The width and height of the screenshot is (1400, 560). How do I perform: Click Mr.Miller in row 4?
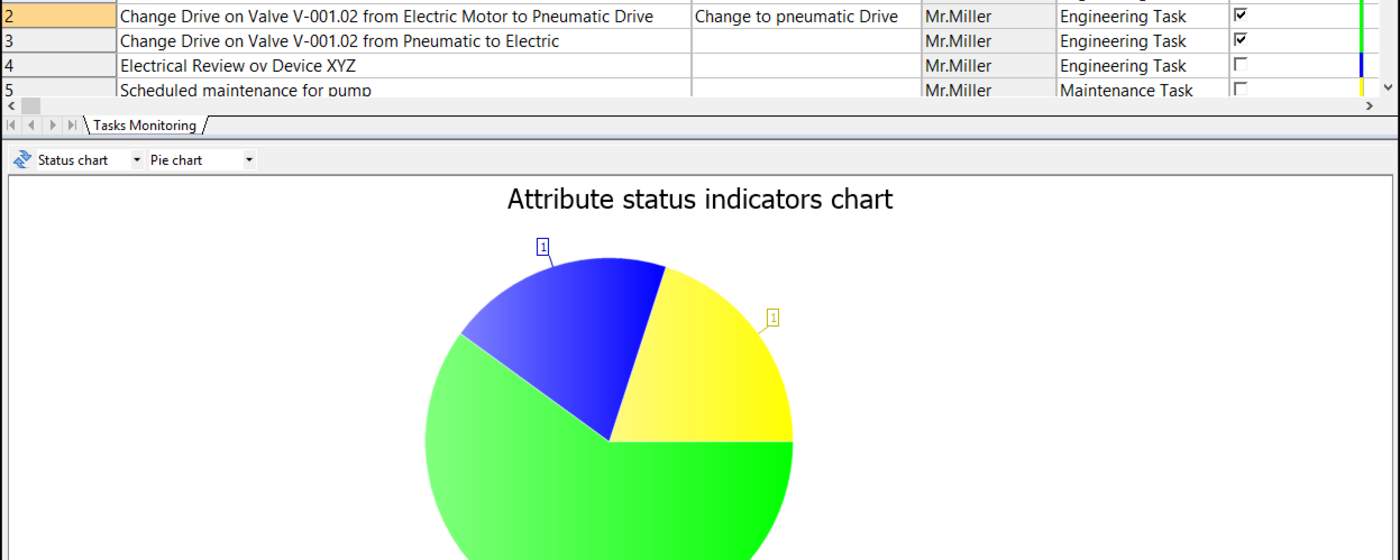988,66
